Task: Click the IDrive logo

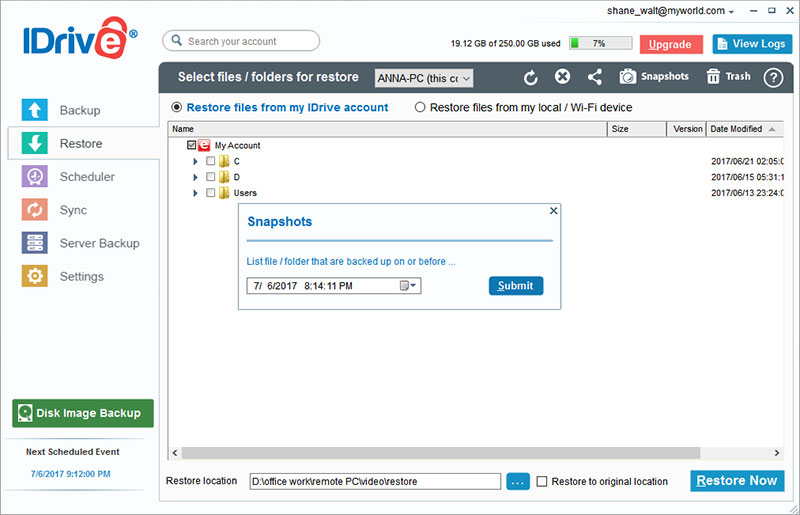Action: tap(80, 37)
